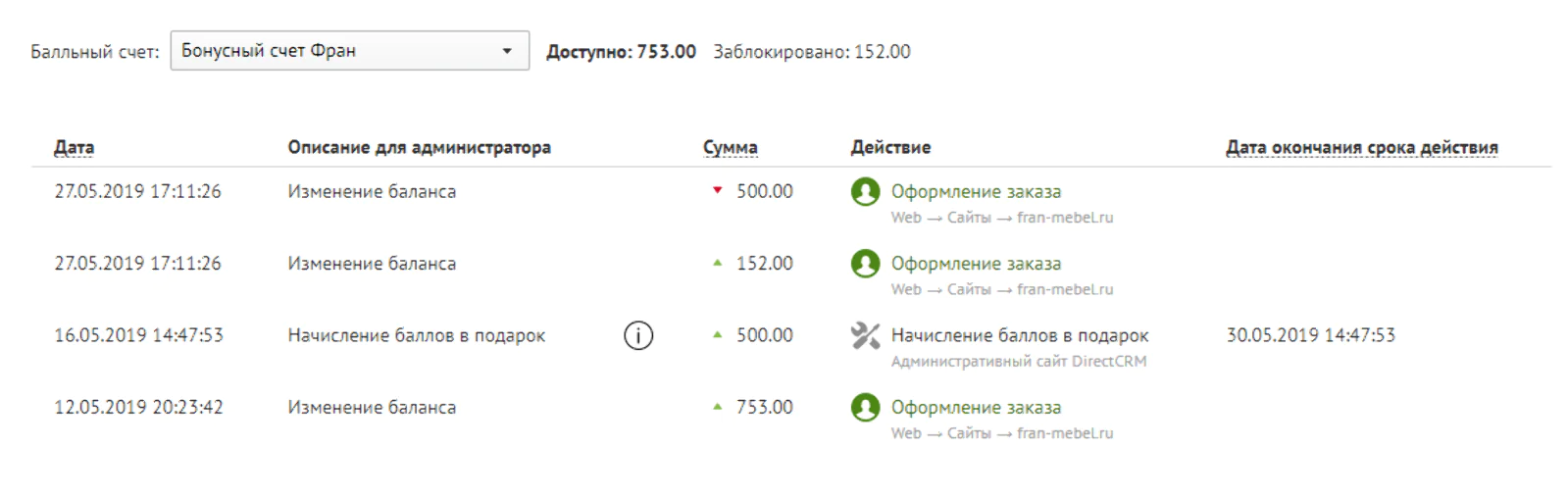Click green user icon in first order row
1568x498 pixels.
coord(865,192)
